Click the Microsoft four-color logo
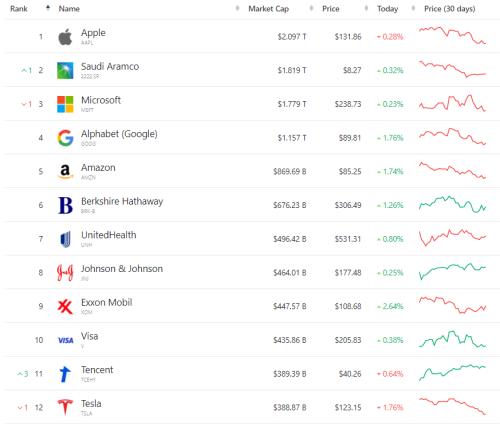 pyautogui.click(x=65, y=104)
